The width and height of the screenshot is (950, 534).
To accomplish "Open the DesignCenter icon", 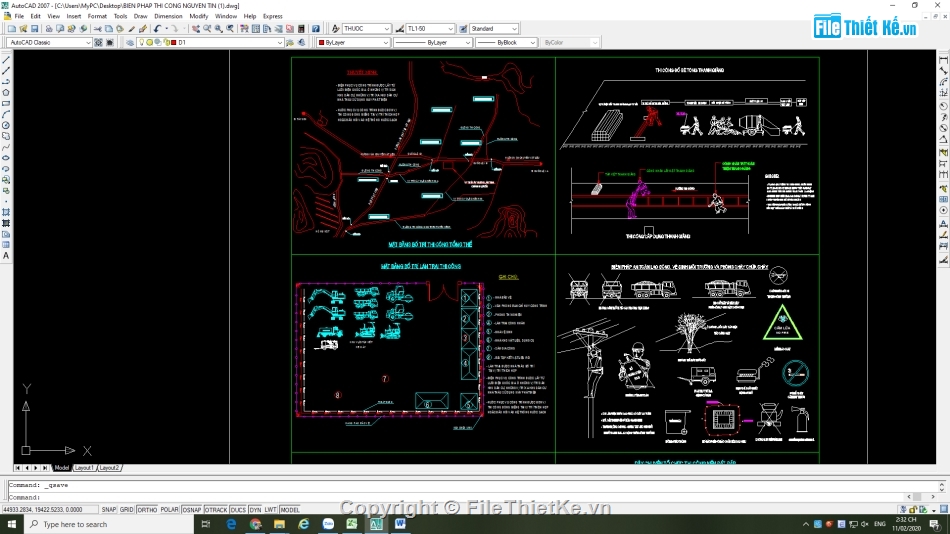I will pos(256,28).
